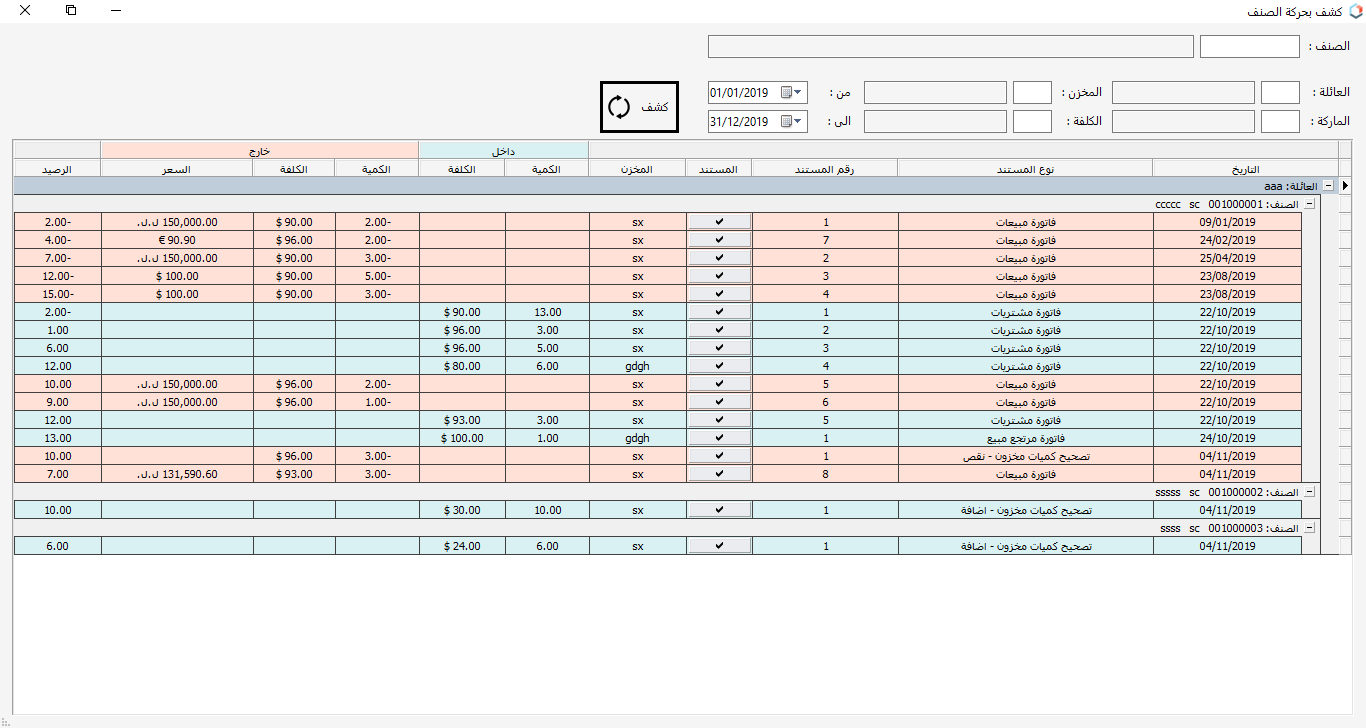Collapse the الصنف 001000002 sssss group
Screen dimensions: 1366x728
(1311, 492)
